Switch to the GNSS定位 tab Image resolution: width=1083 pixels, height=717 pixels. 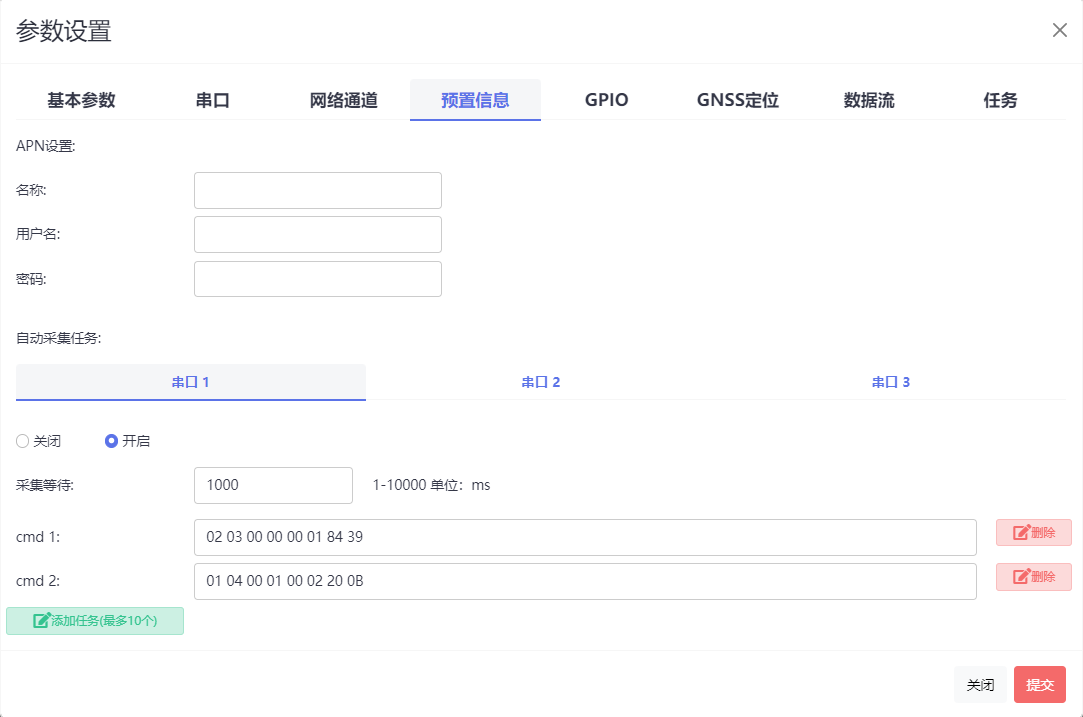click(737, 100)
